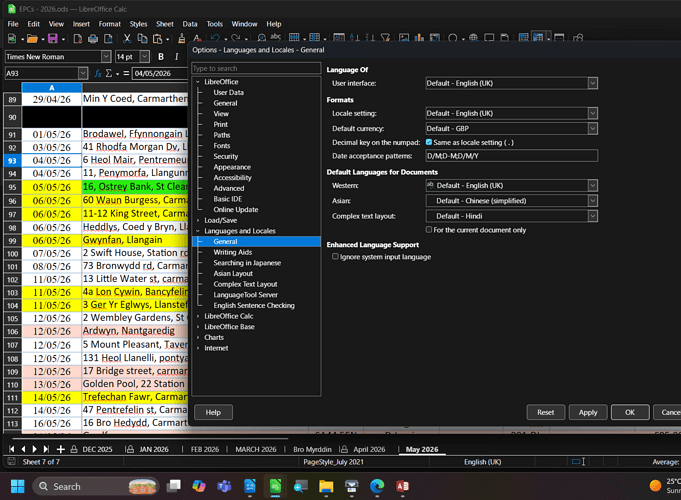Run the spelling check
The height and width of the screenshot is (500, 681).
pos(276,38)
